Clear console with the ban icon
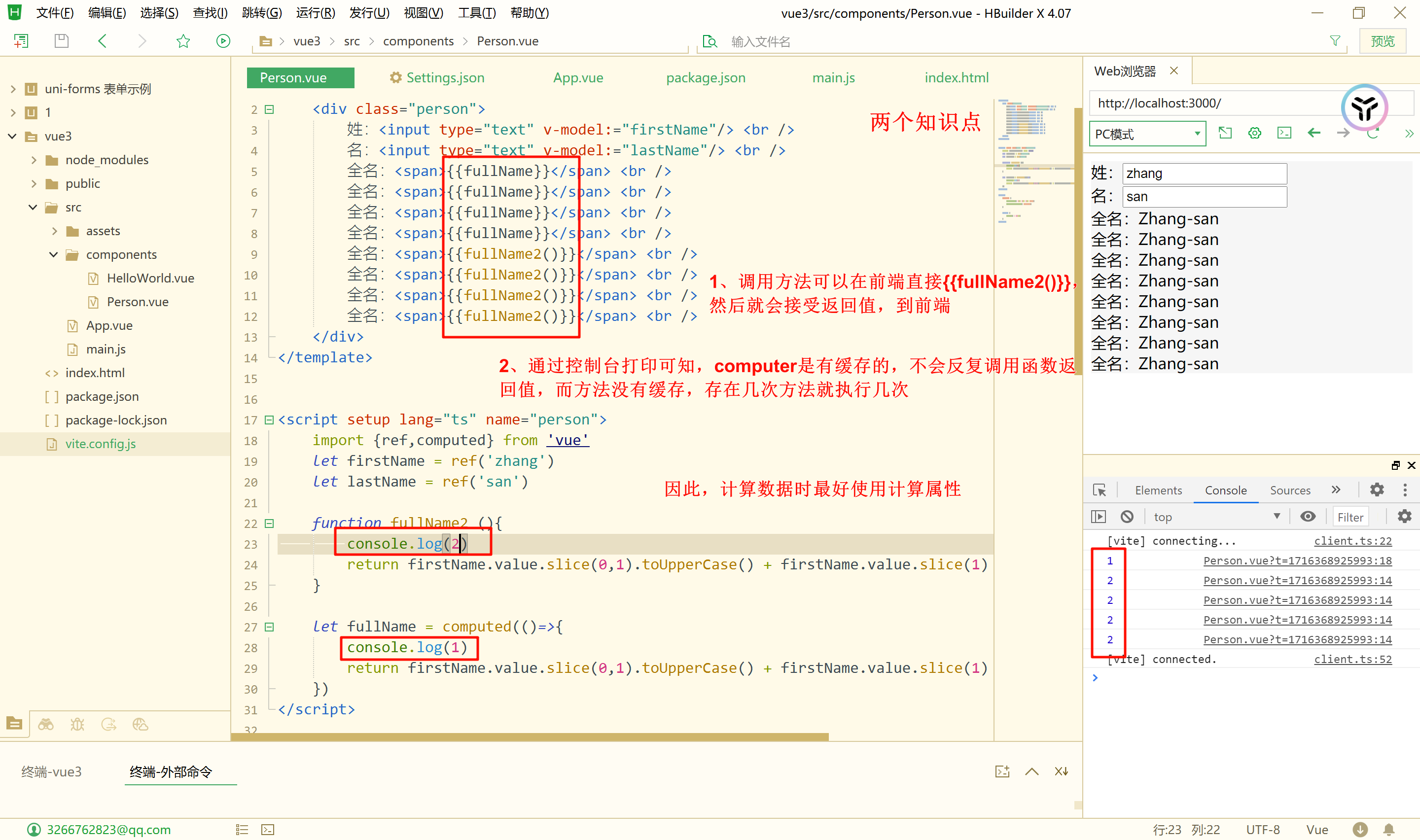Image resolution: width=1420 pixels, height=840 pixels. (x=1127, y=516)
